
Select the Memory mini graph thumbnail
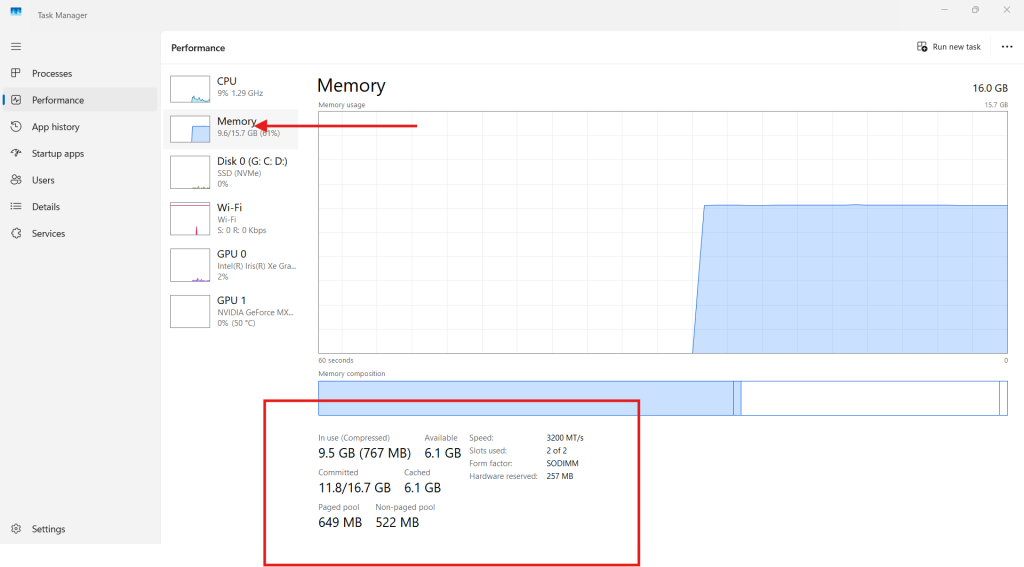[190, 129]
